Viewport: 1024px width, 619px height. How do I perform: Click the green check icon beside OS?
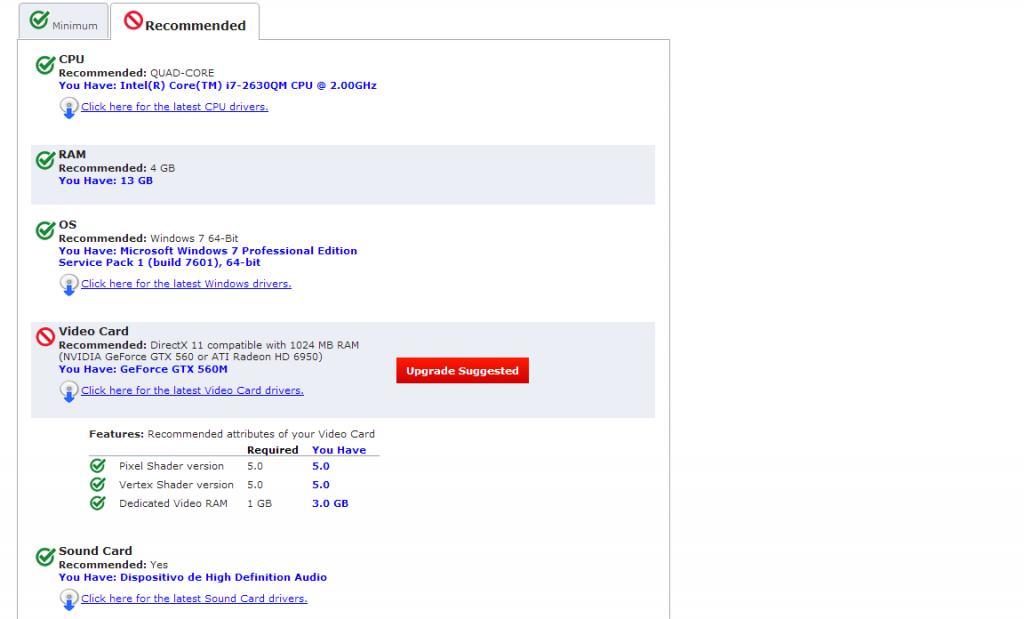point(45,230)
